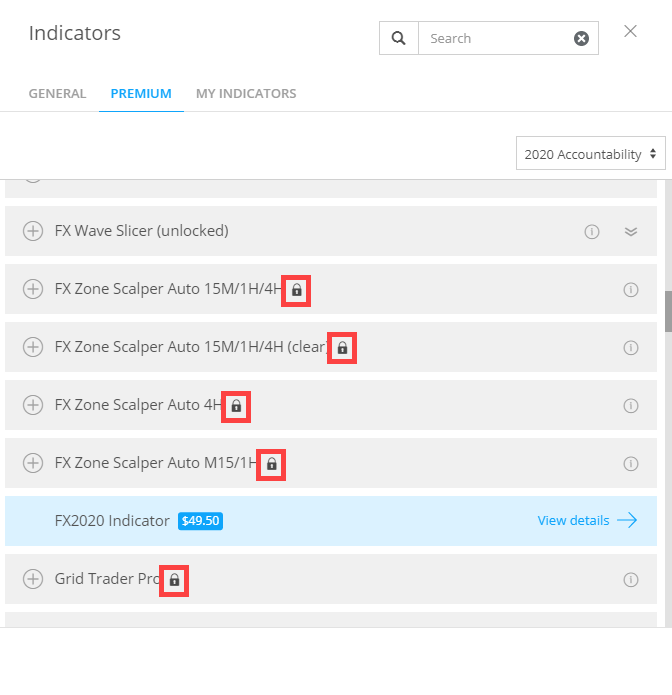Image resolution: width=672 pixels, height=695 pixels.
Task: Close the Indicators dialog
Action: click(x=630, y=31)
